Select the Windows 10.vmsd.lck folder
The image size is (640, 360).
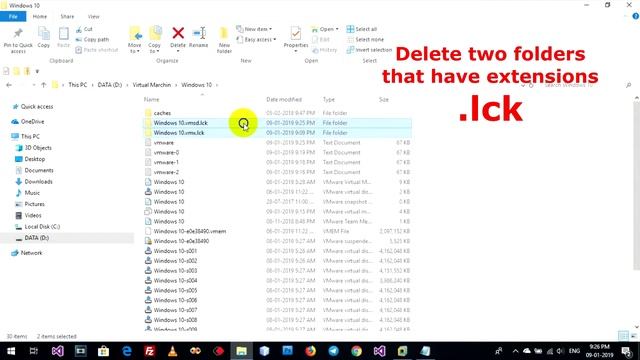[x=277, y=122]
